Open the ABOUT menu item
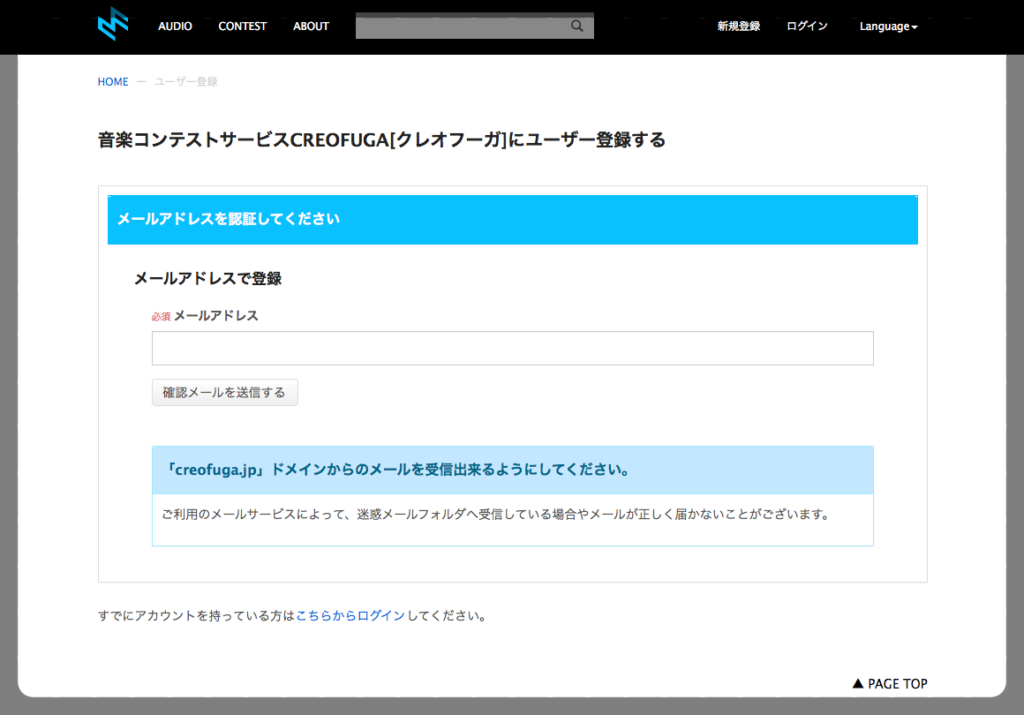The width and height of the screenshot is (1024, 715). [311, 26]
